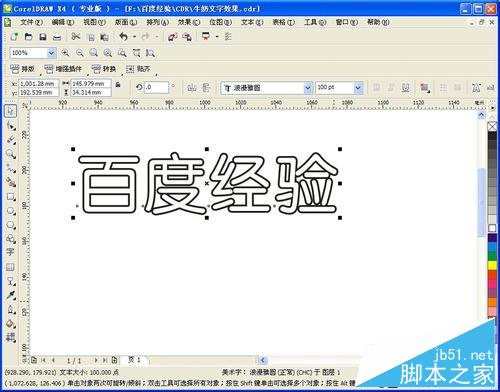
Task: Open the 编辑(E) menu
Action: (63, 22)
